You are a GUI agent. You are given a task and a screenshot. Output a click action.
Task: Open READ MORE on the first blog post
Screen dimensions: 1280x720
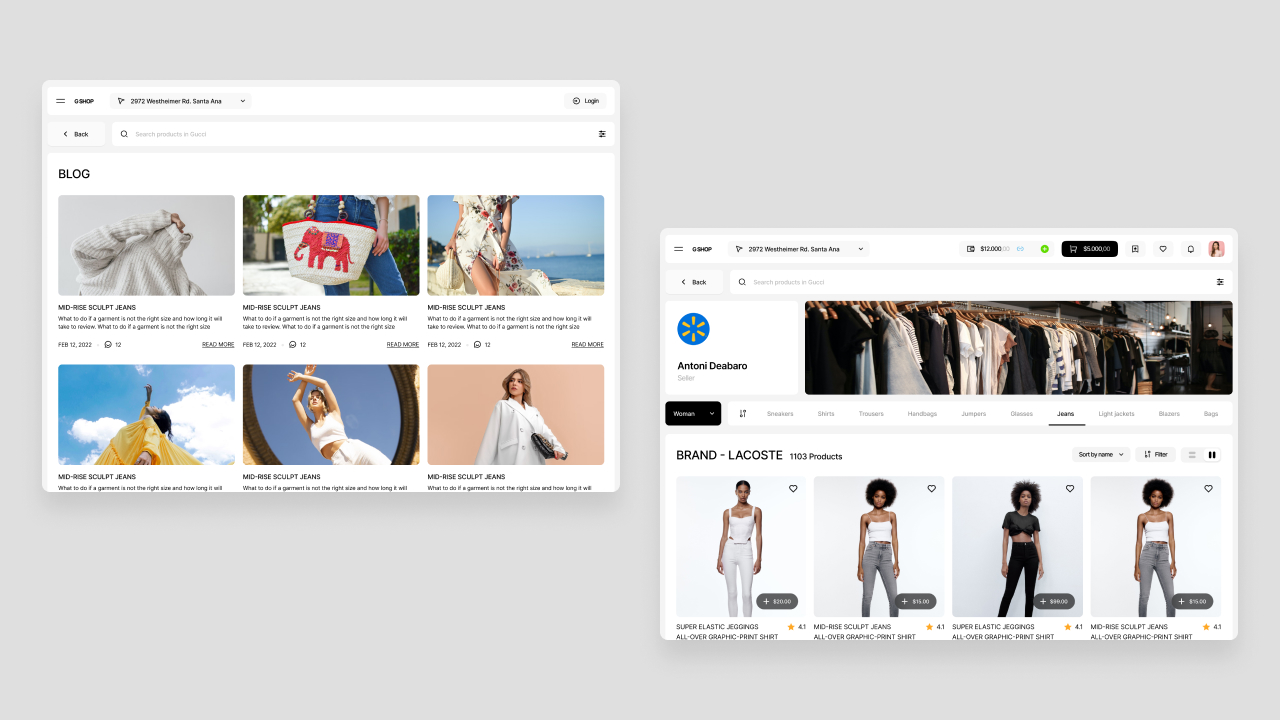click(218, 344)
